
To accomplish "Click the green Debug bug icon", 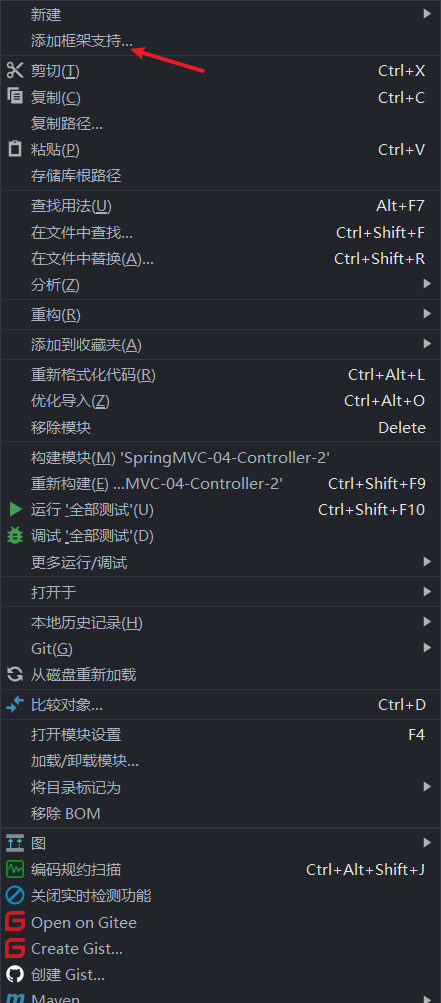I will point(15,535).
